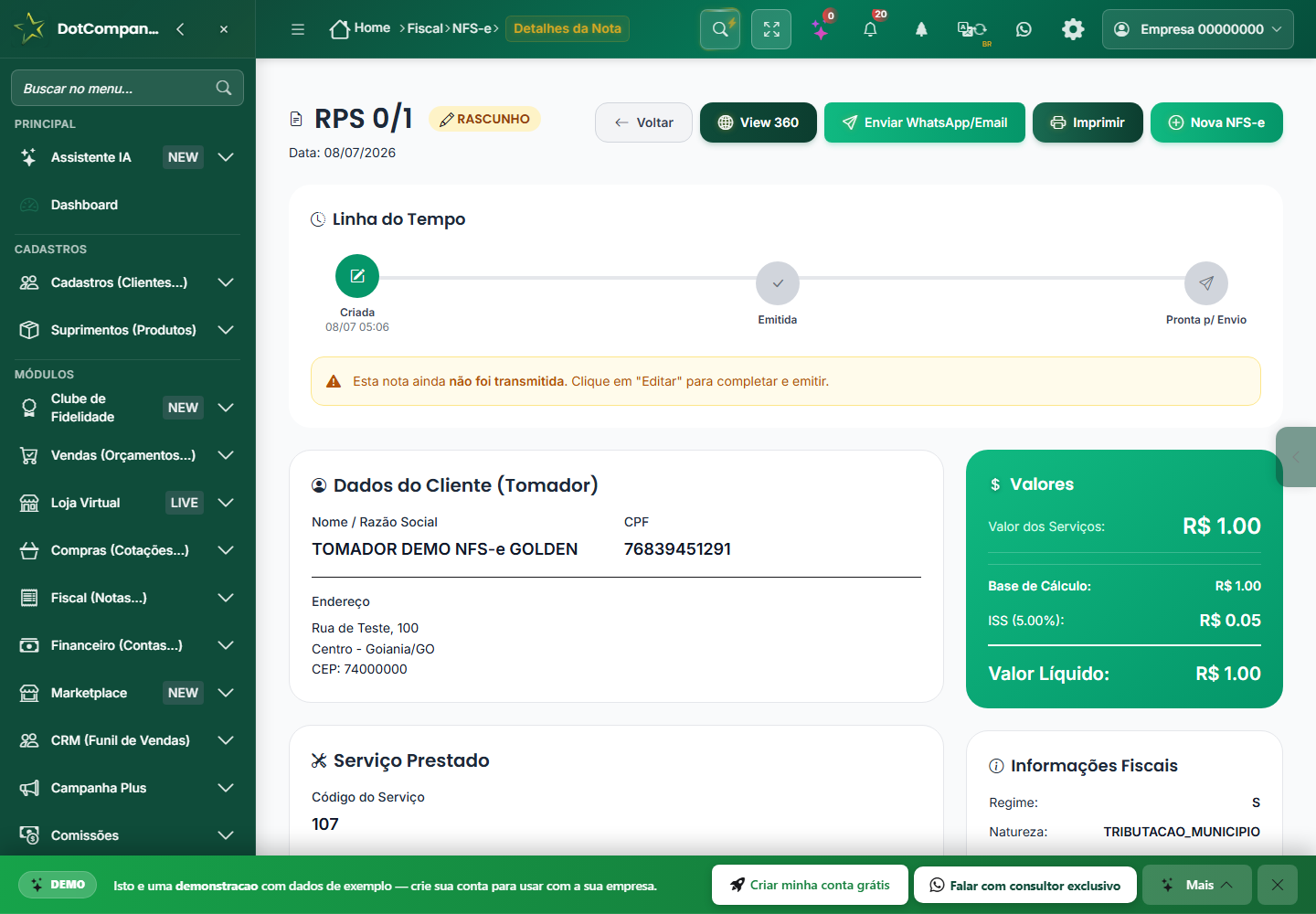
Task: Create Nova NFS-e
Action: click(x=1216, y=122)
